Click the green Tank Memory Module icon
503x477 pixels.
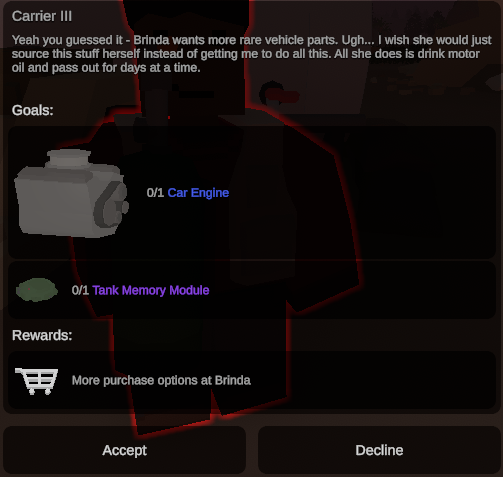pyautogui.click(x=37, y=290)
